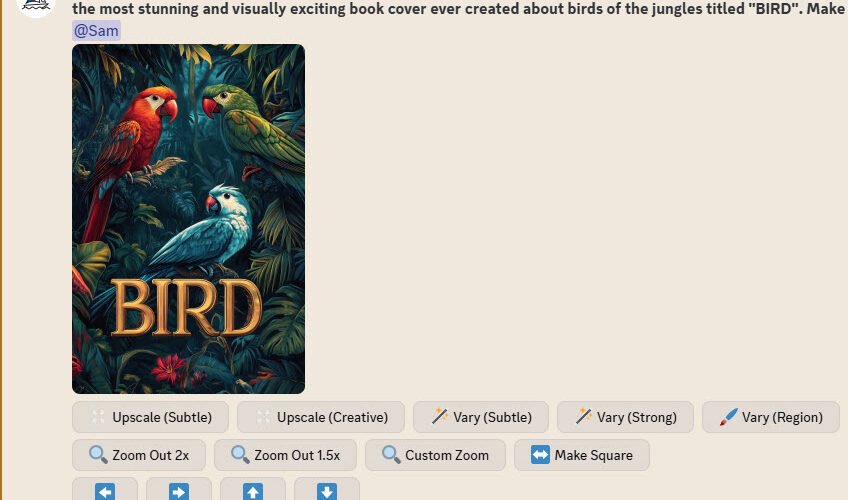Click Zoom Out 1.5x
The height and width of the screenshot is (500, 848).
tap(286, 455)
